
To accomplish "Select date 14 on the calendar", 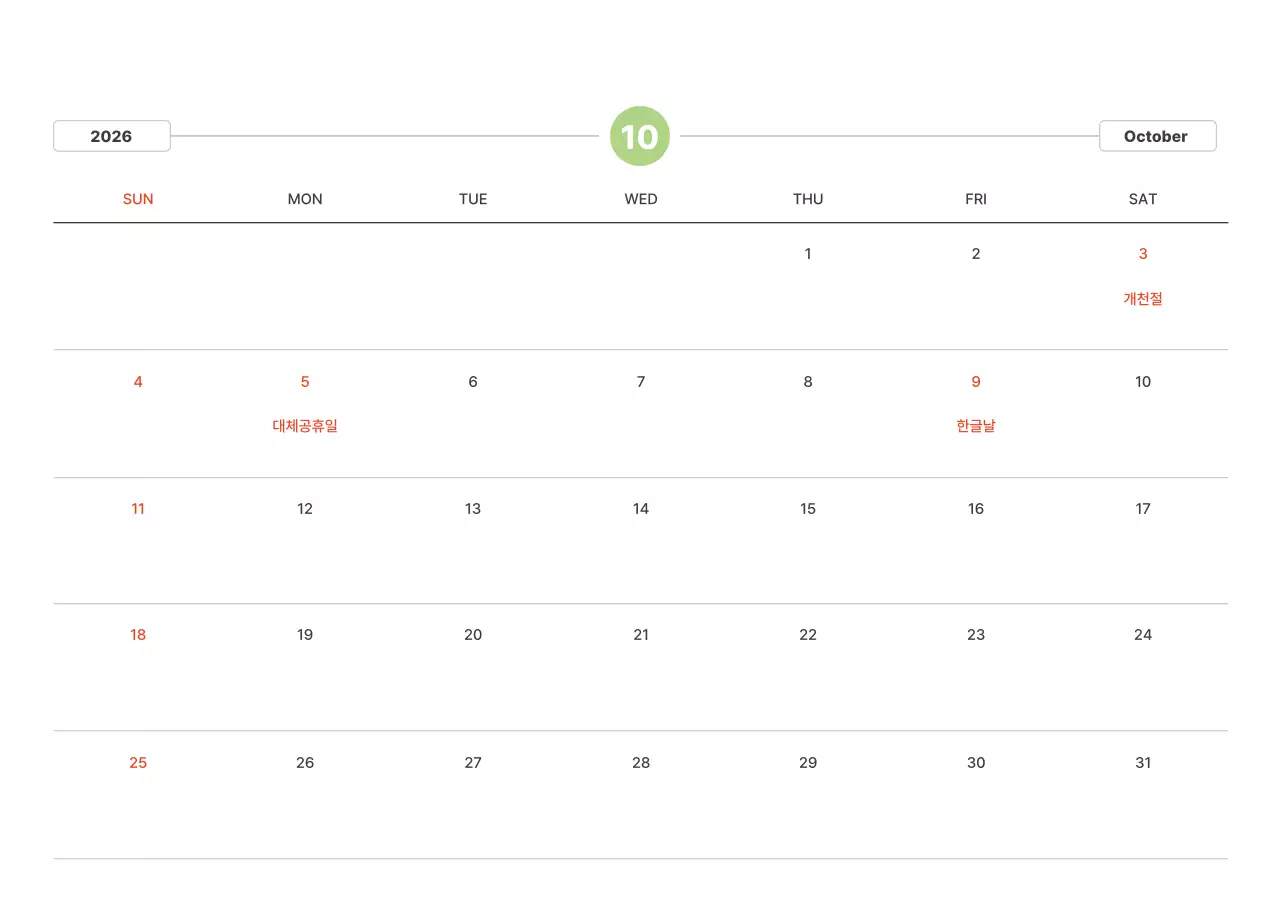I will 641,509.
